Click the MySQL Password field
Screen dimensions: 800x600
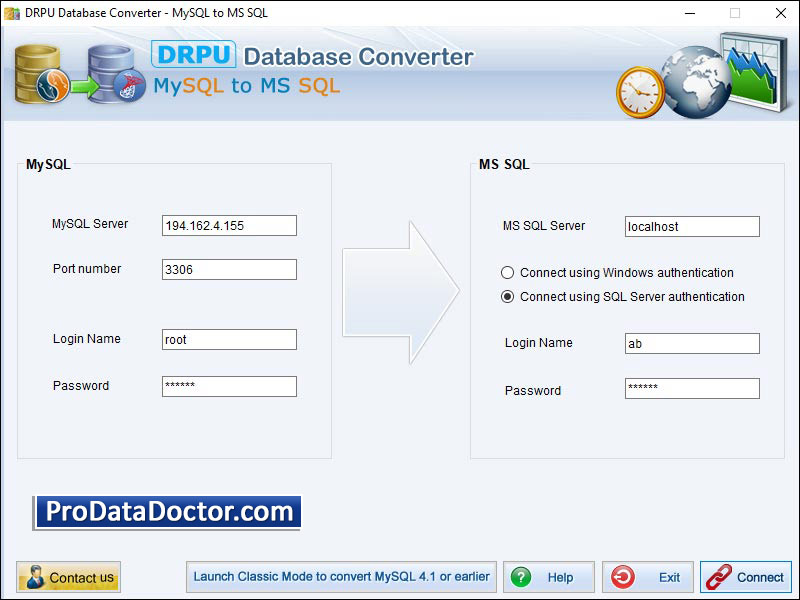[x=229, y=386]
